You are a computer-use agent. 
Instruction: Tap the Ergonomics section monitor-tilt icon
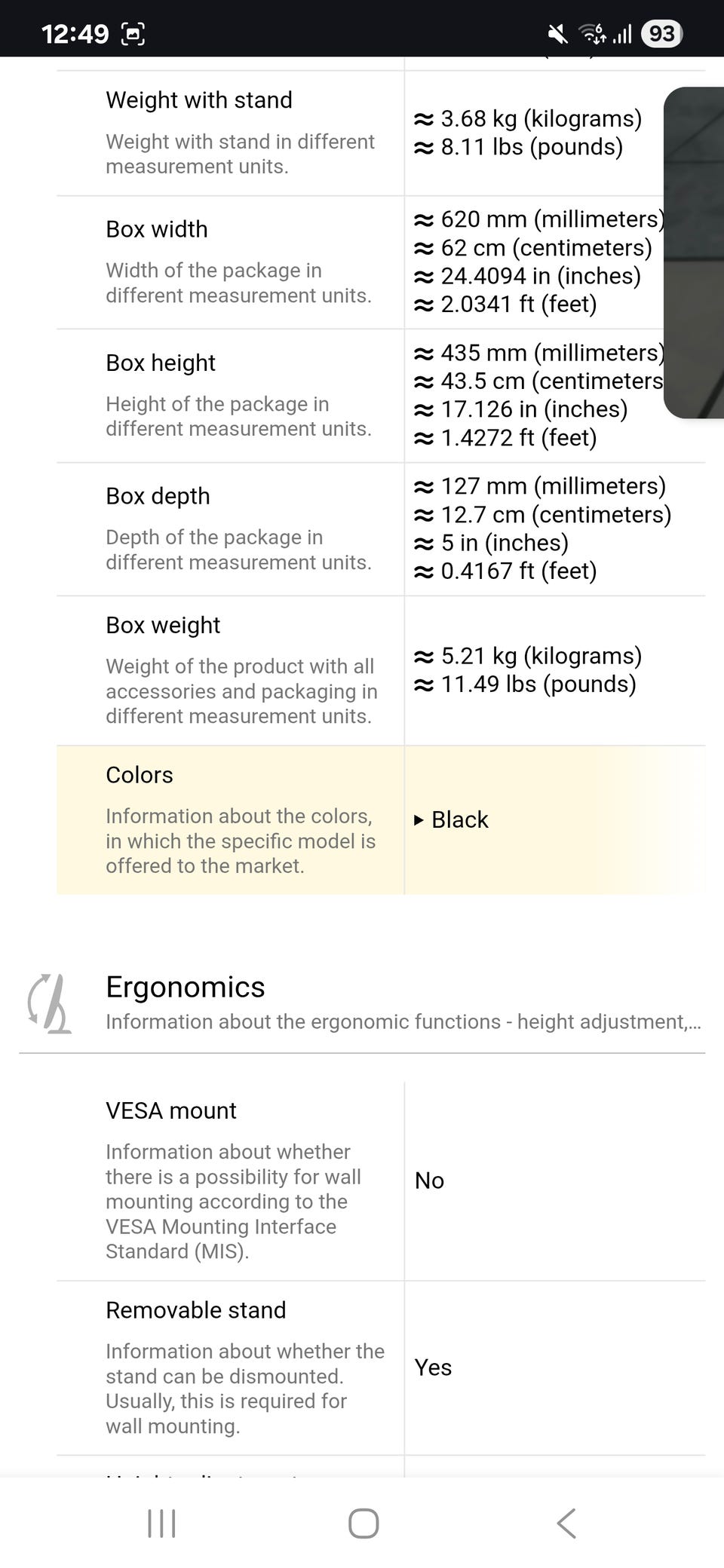(49, 1003)
